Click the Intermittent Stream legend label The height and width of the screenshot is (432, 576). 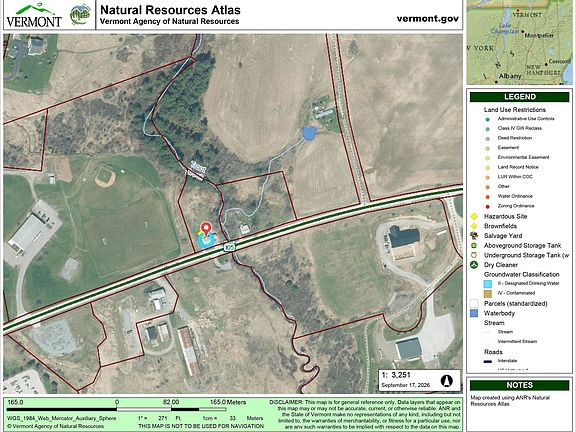517,342
